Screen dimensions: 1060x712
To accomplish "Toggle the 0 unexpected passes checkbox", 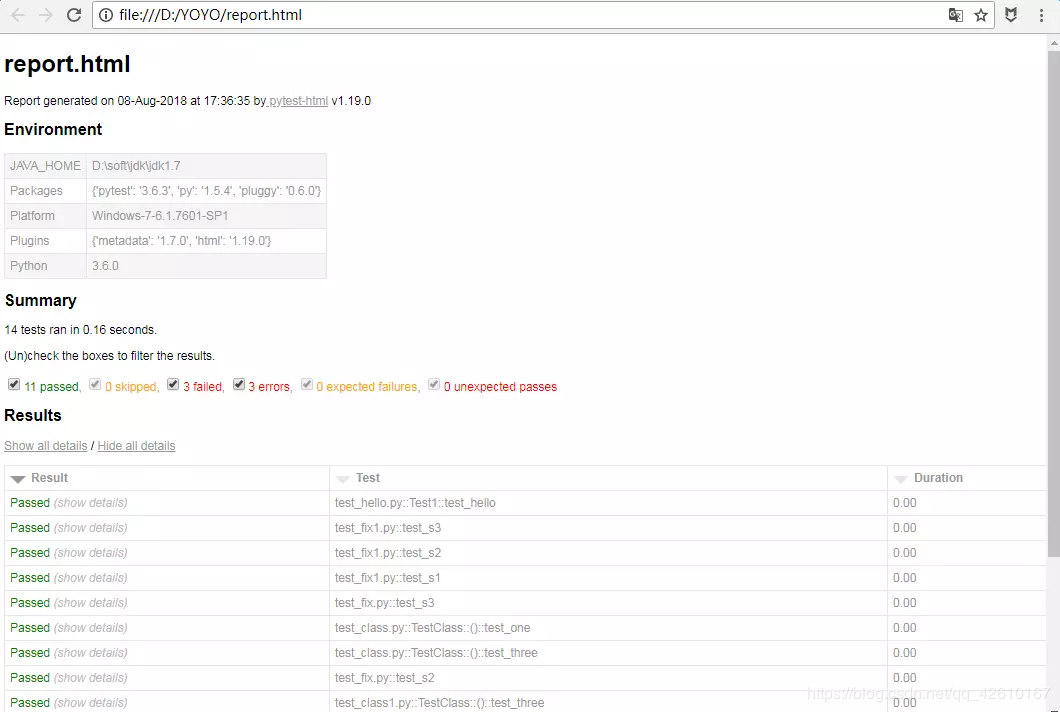I will (434, 385).
